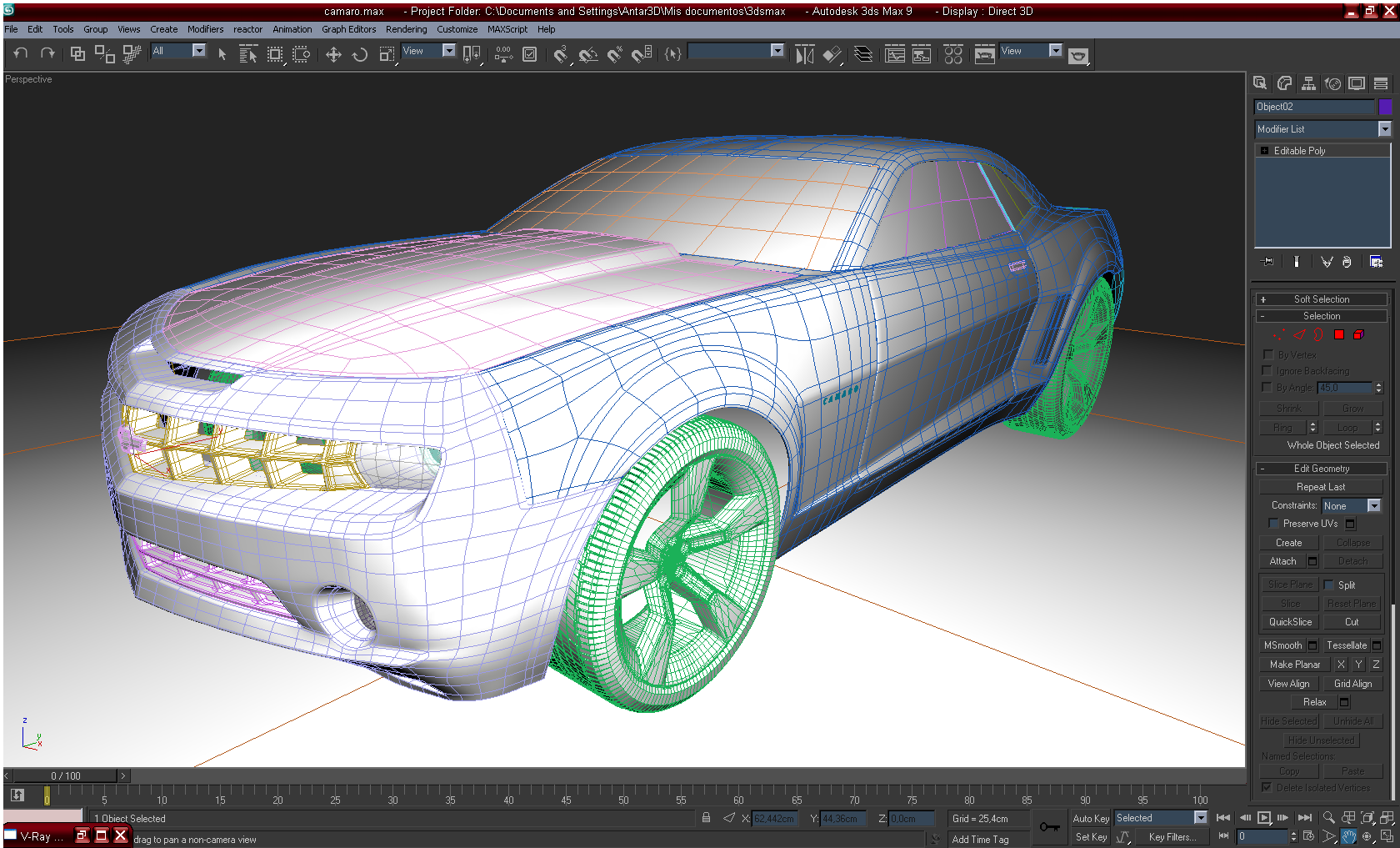This screenshot has height=848, width=1400.
Task: Expand the Soft Selection rollout
Action: tap(1322, 299)
